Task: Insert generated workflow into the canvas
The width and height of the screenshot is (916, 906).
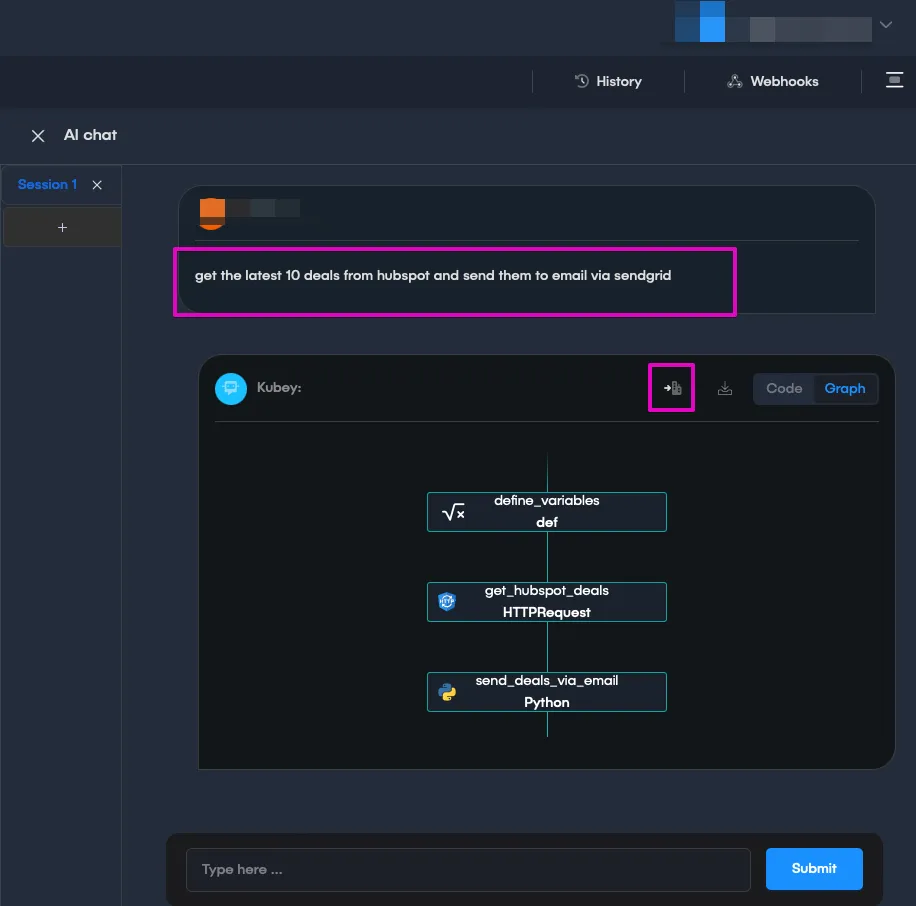Action: [672, 388]
